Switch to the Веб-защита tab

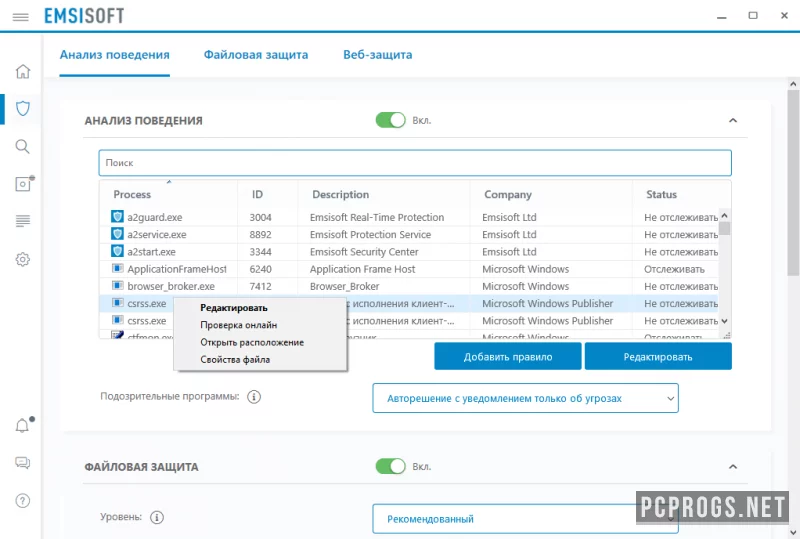click(x=378, y=55)
